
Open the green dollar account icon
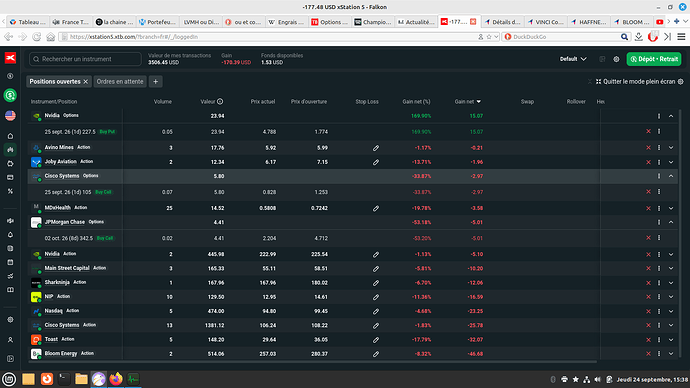(x=10, y=95)
